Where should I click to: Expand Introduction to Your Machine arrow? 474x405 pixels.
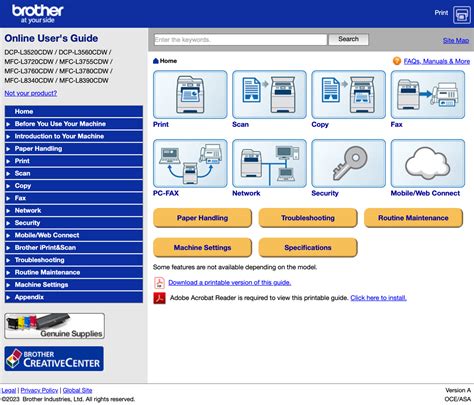8,136
